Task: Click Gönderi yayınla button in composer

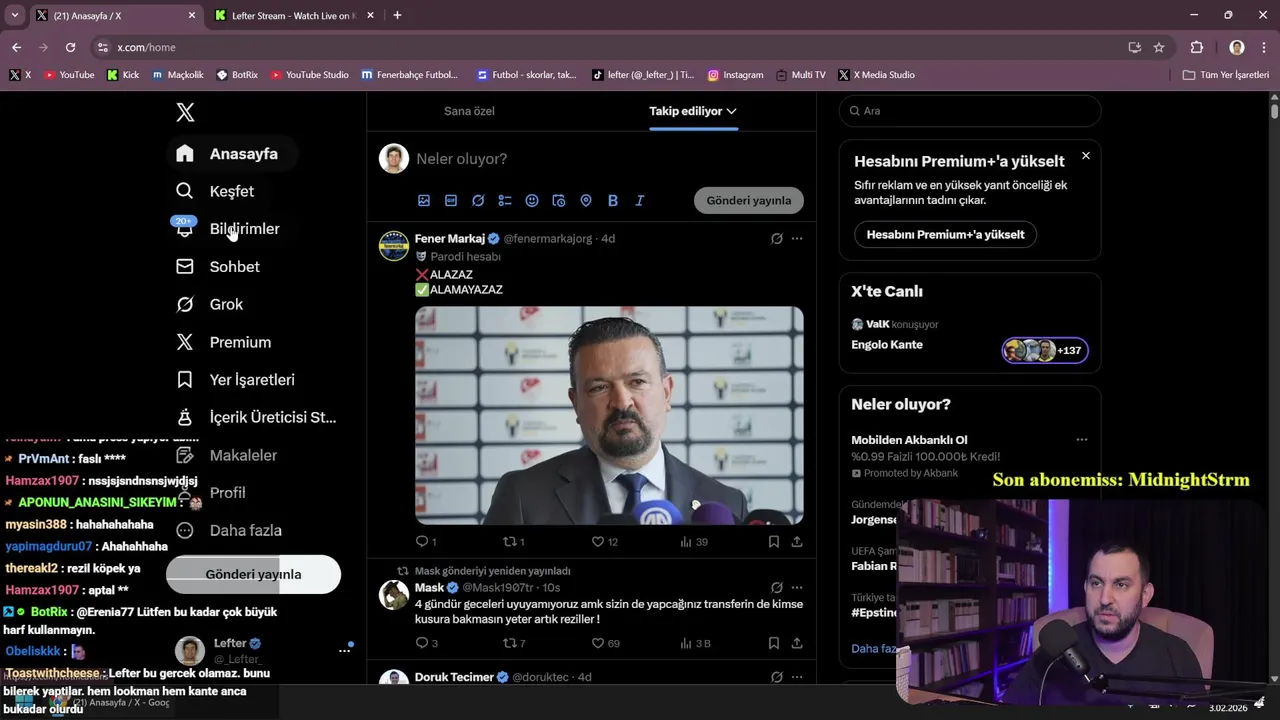Action: point(749,200)
